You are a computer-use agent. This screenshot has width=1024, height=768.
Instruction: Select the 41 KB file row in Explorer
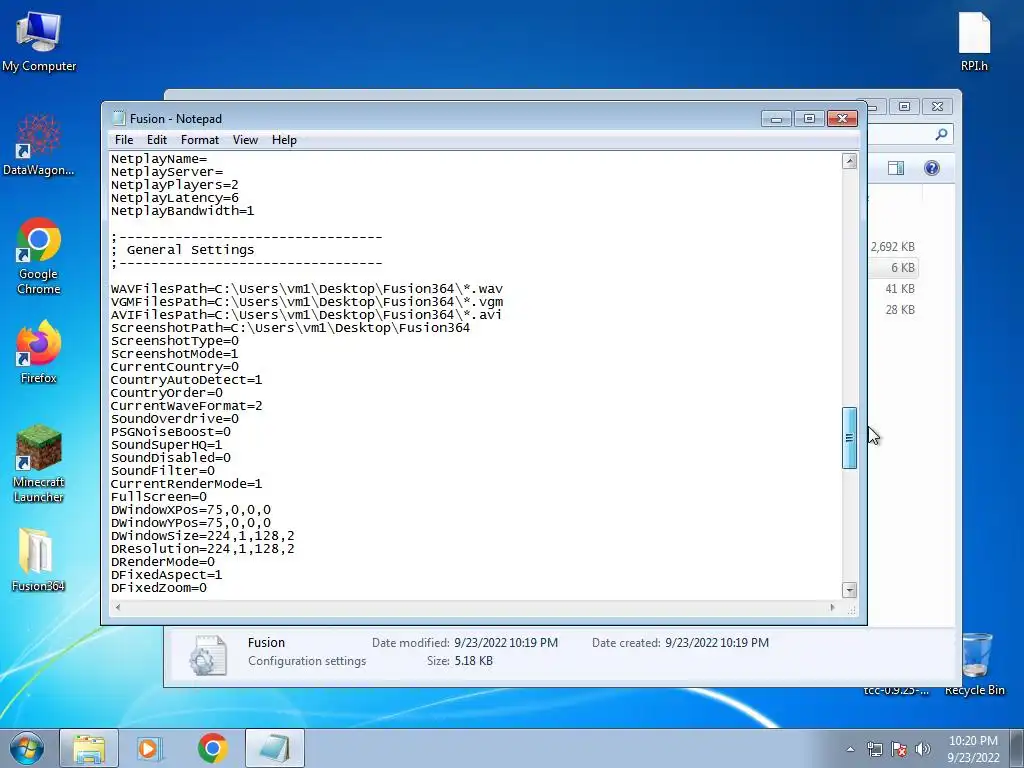[x=895, y=289]
